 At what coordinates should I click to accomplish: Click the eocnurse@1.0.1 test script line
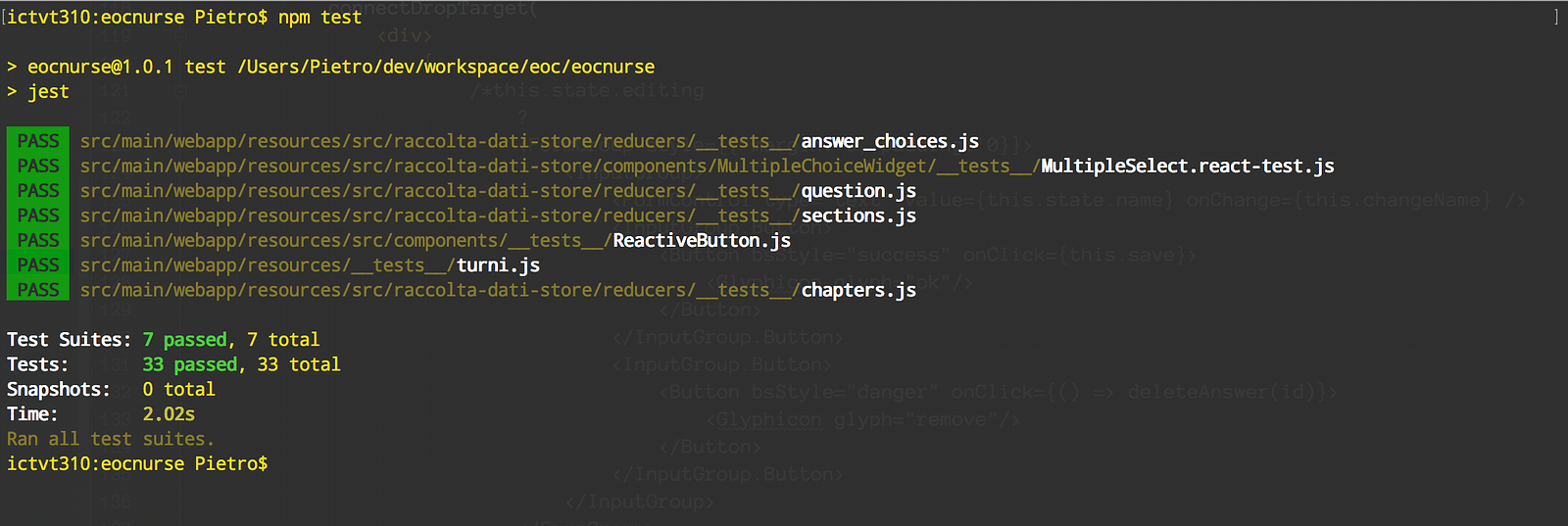[341, 67]
